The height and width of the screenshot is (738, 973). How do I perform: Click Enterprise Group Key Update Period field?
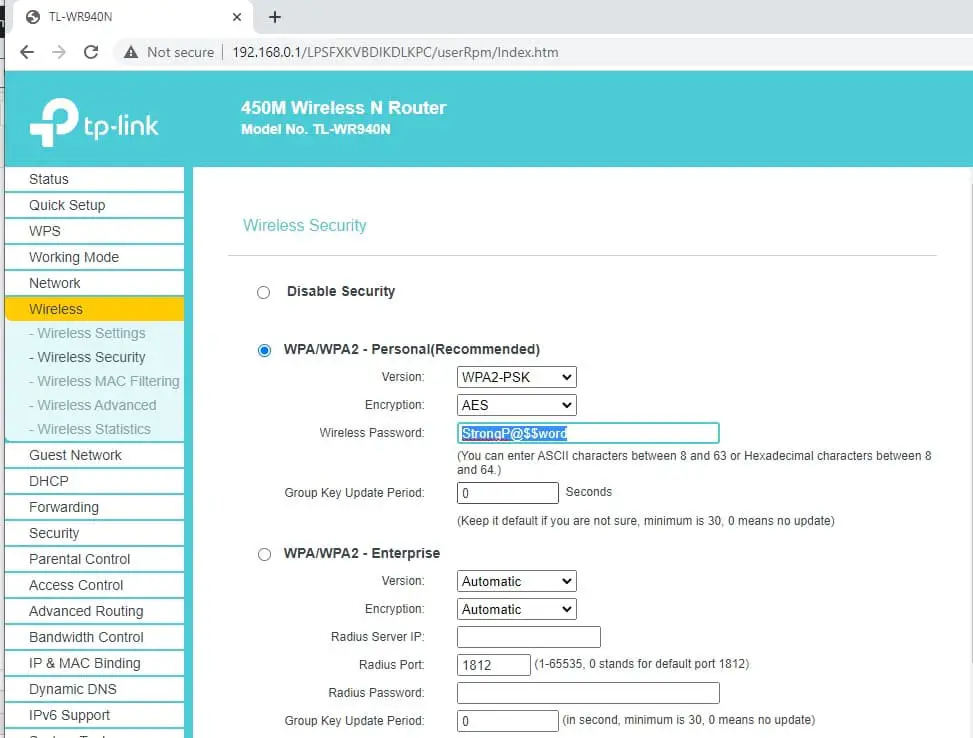508,721
